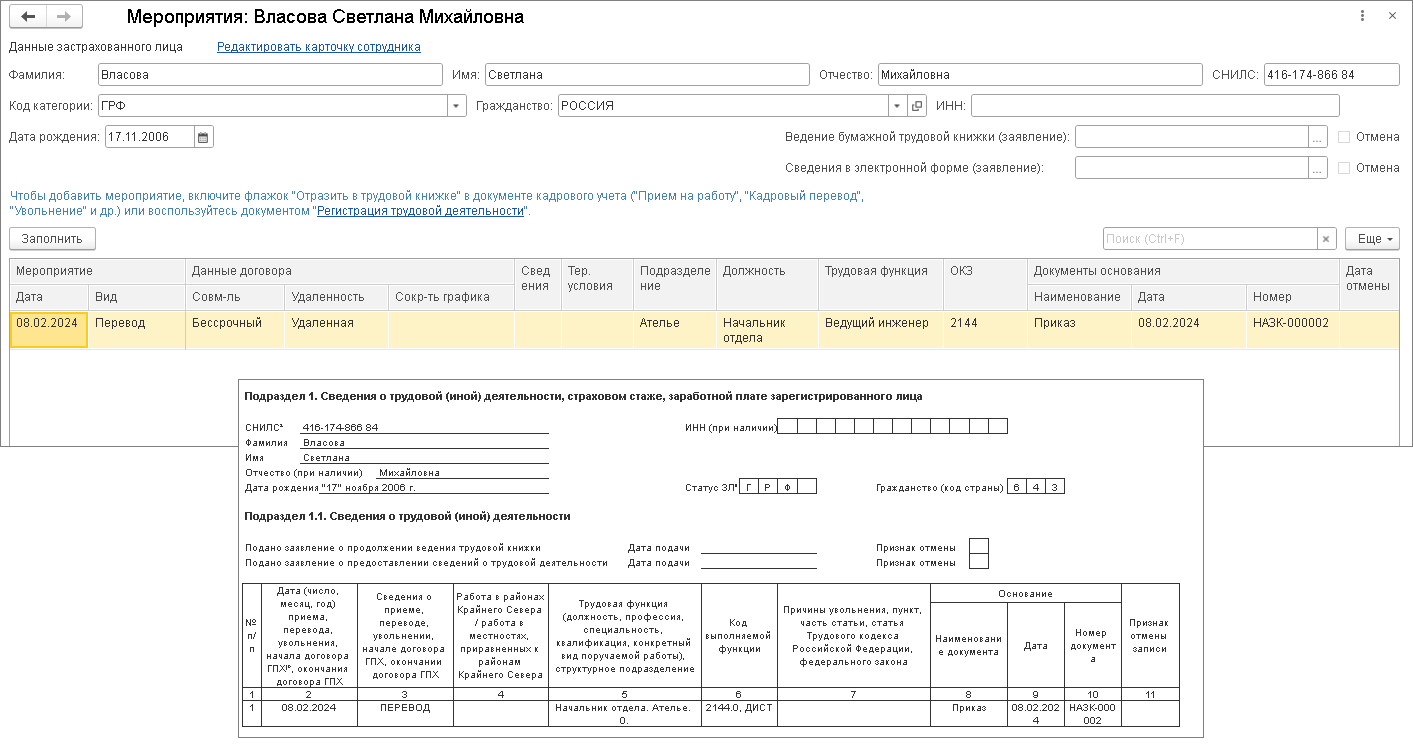Click the СНИЛС input field
Viewport: 1413px width, 744px height.
pos(1331,75)
